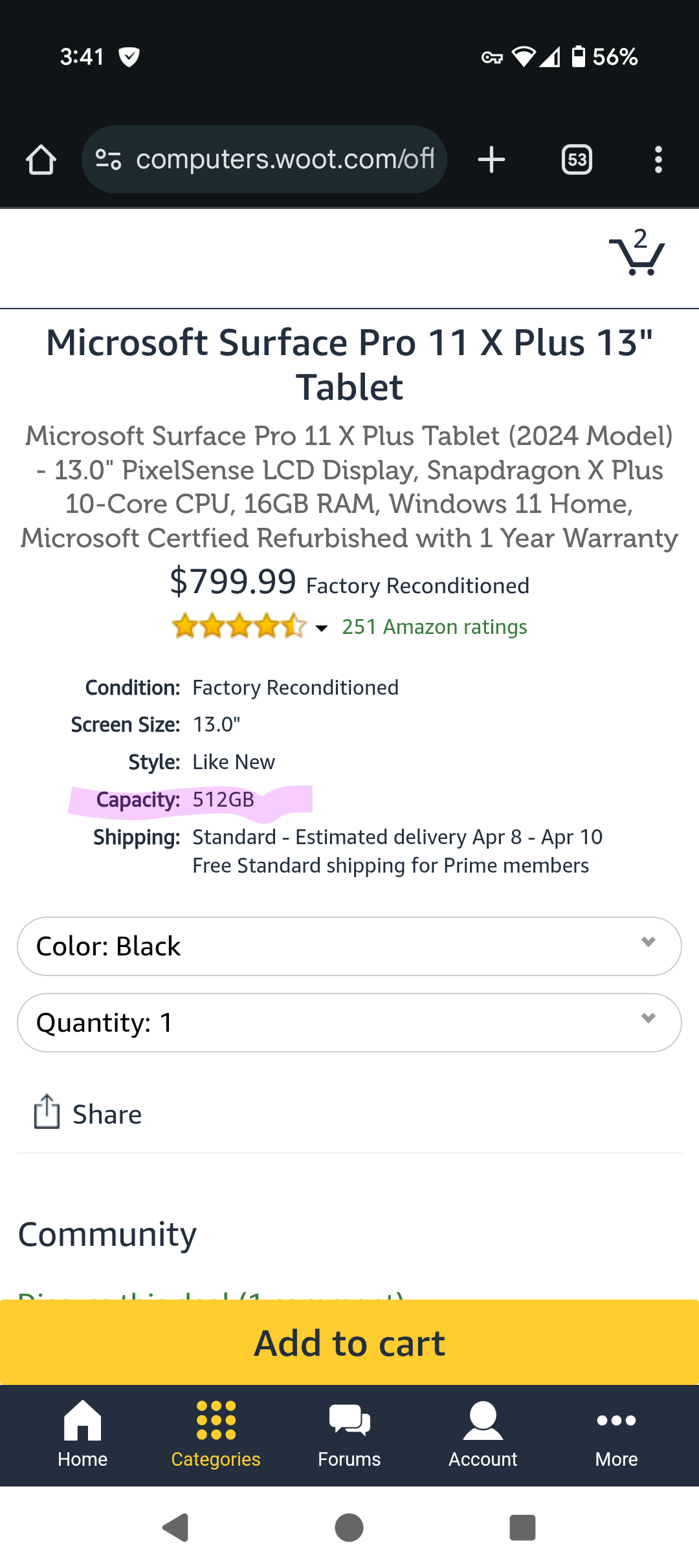Open Chrome's three-dot overflow menu
Viewport: 699px width, 1568px height.
click(x=658, y=160)
